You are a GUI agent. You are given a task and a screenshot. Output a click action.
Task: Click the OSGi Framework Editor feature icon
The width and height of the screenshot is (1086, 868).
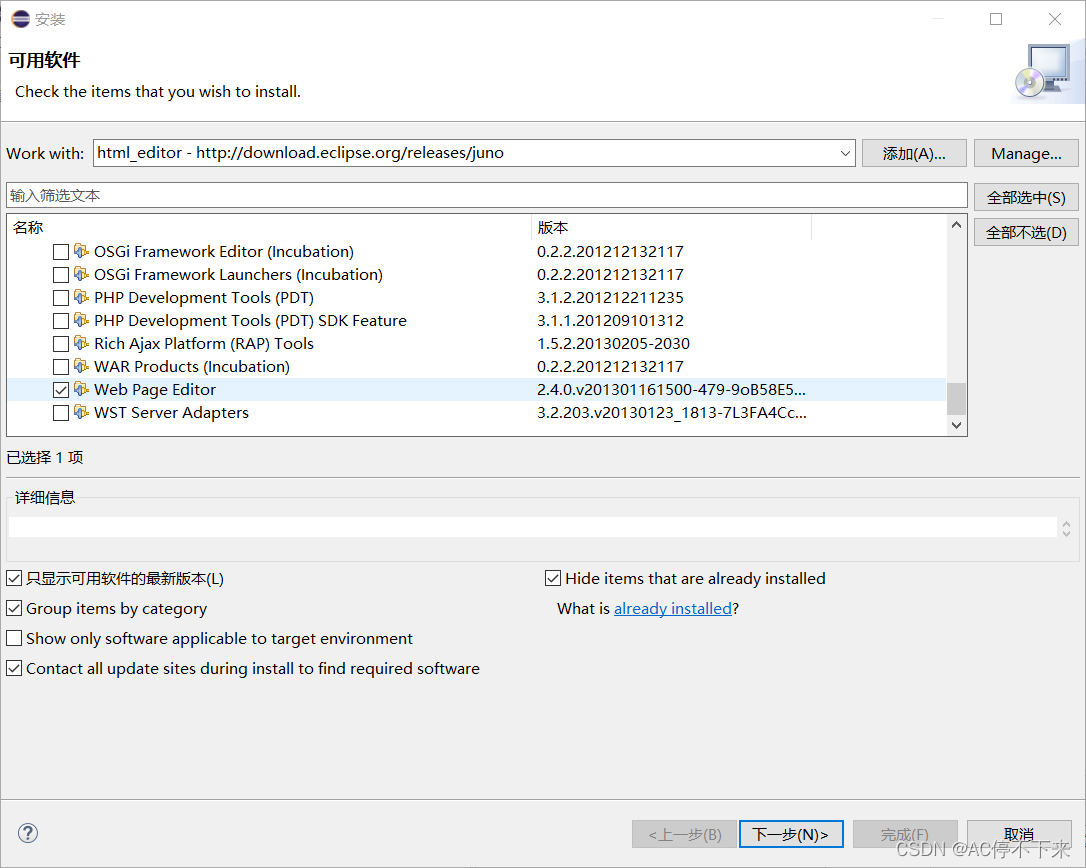[x=81, y=251]
